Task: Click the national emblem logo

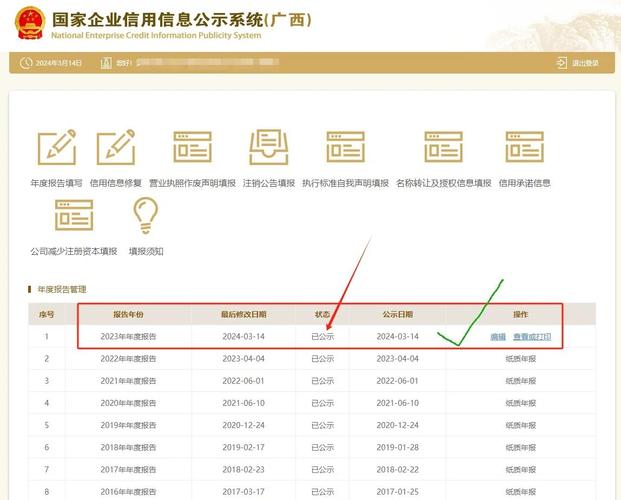Action: [x=30, y=23]
